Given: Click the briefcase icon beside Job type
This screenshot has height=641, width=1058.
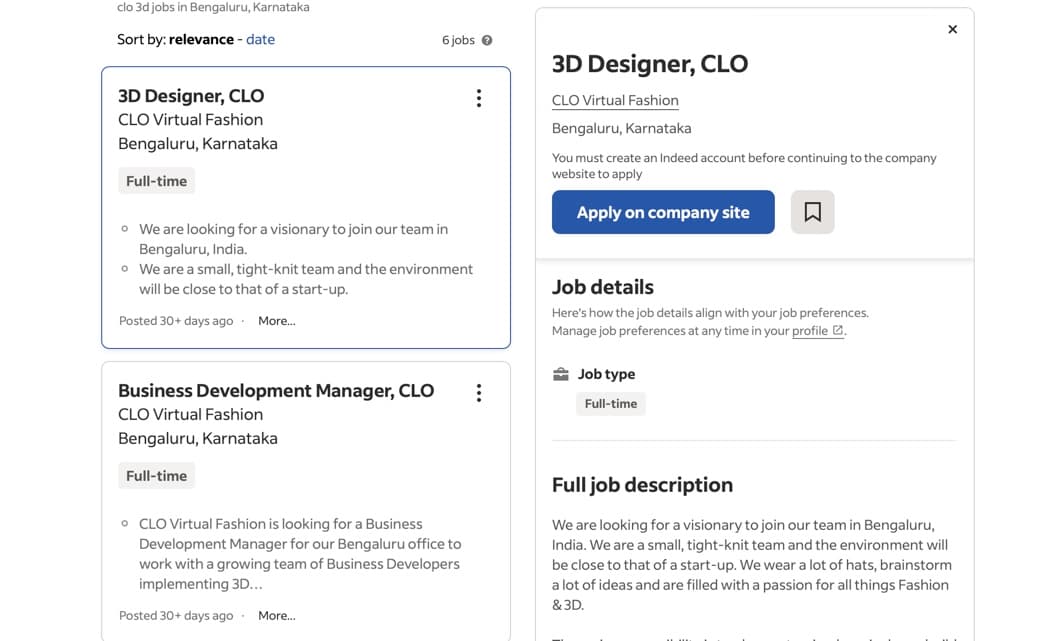Looking at the screenshot, I should (561, 373).
